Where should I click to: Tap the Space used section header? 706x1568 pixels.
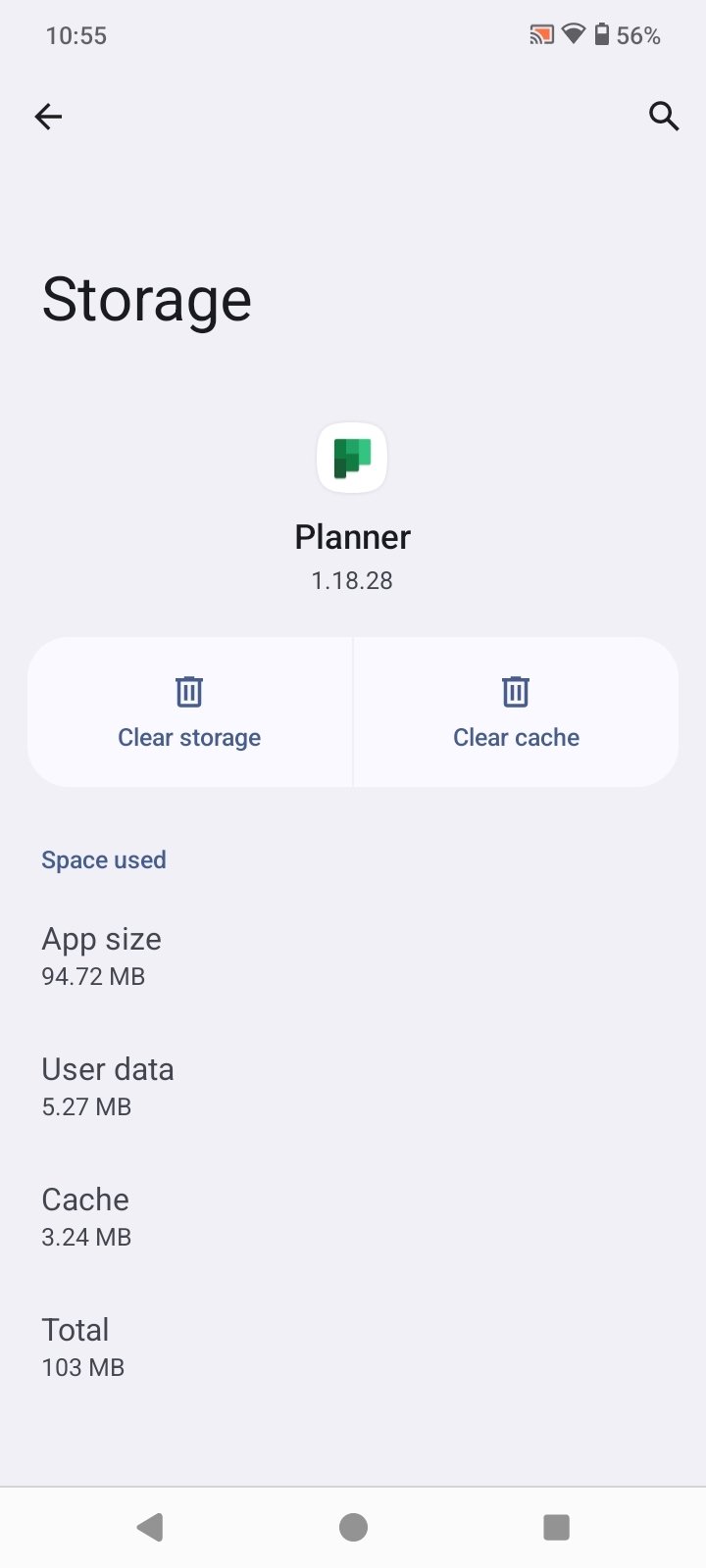104,860
